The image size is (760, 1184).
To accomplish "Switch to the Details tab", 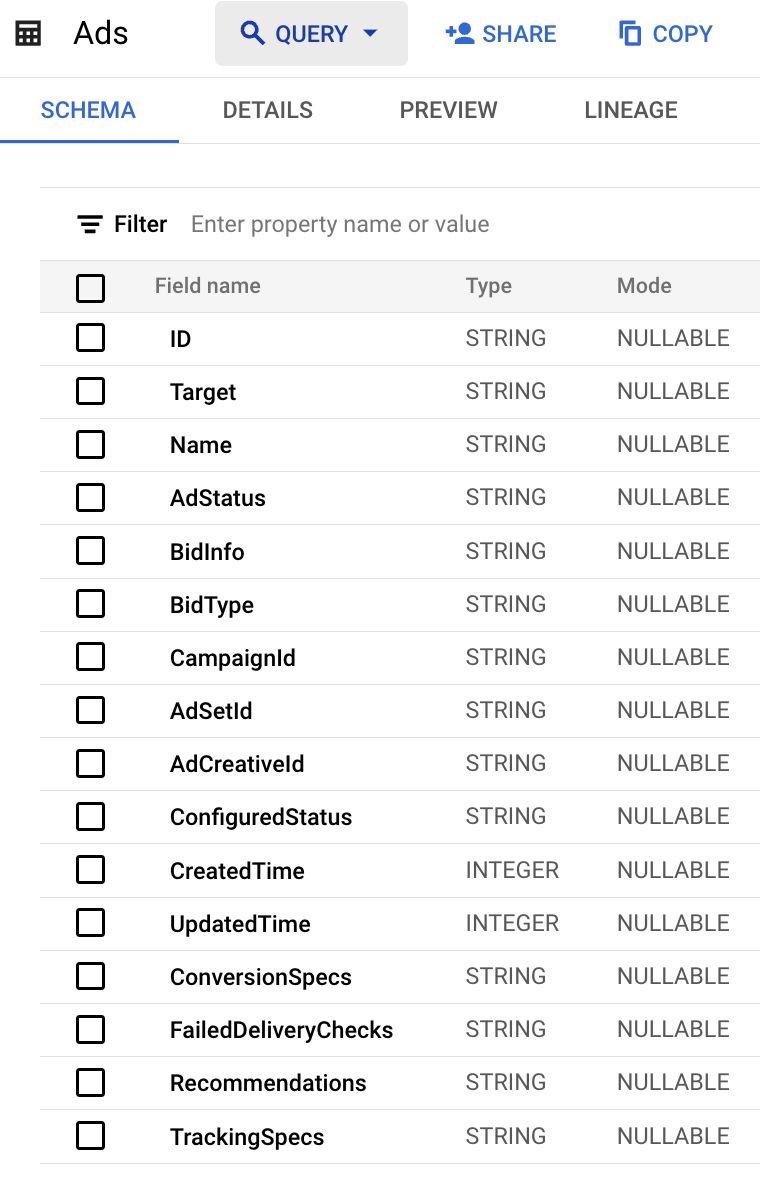I will click(x=267, y=110).
